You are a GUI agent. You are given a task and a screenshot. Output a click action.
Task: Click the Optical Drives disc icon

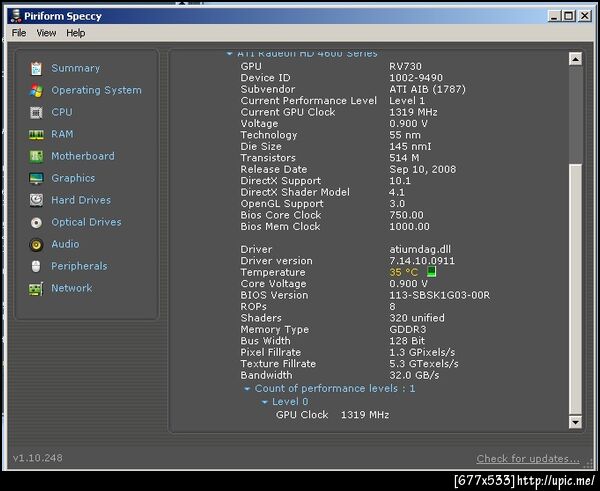[36, 222]
